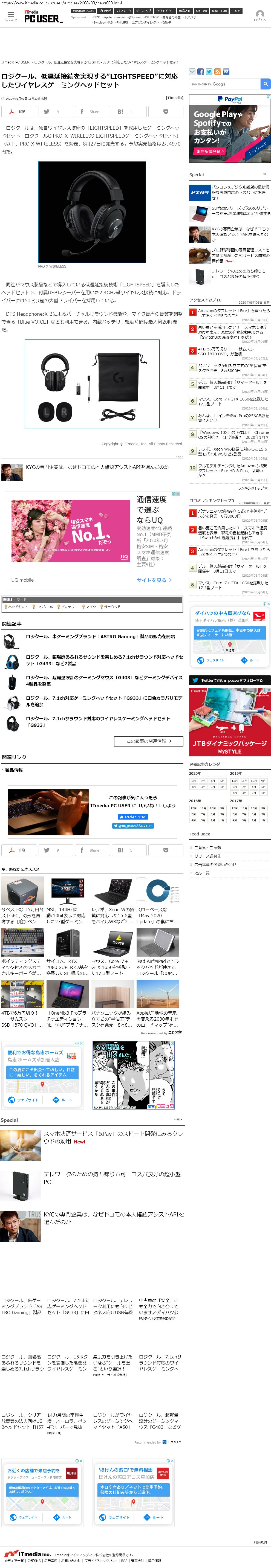Open the テレワーク nav tab
The image size is (271, 1568).
point(124,11)
